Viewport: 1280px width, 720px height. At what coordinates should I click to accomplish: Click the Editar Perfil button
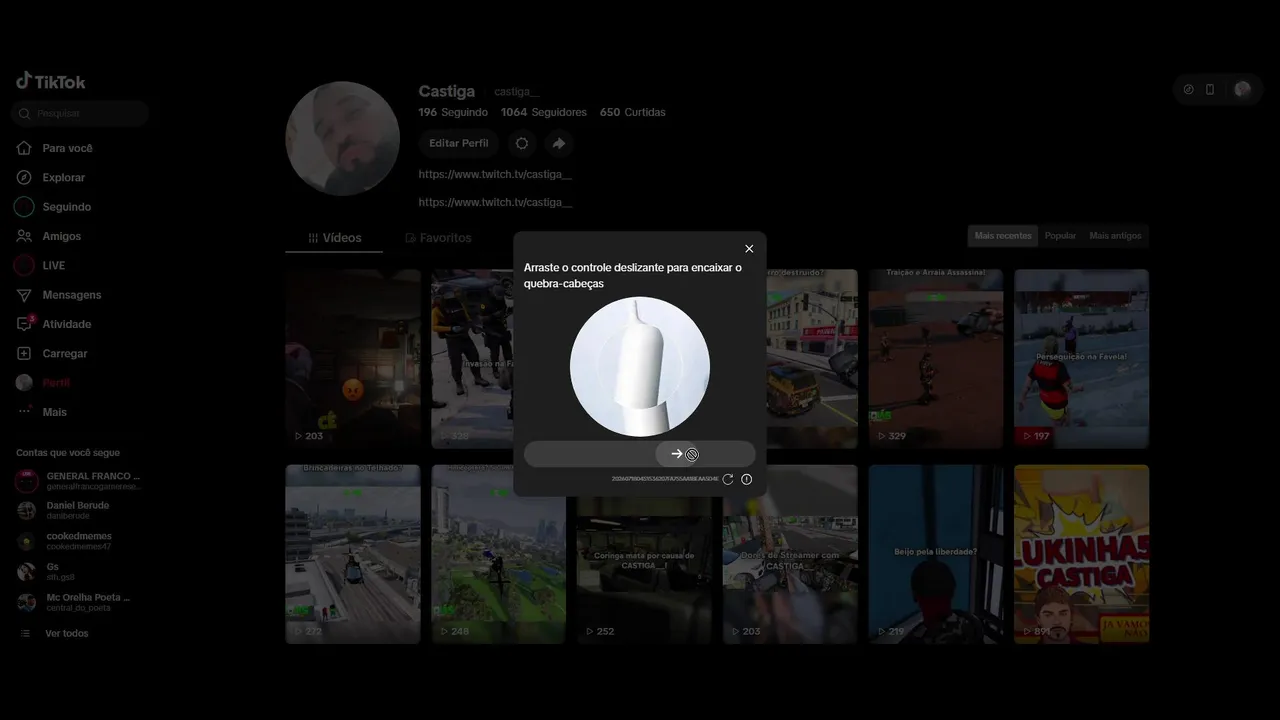(459, 143)
